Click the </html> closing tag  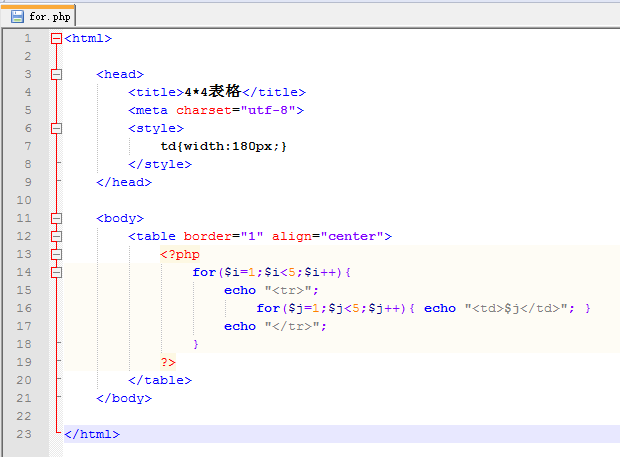point(92,434)
